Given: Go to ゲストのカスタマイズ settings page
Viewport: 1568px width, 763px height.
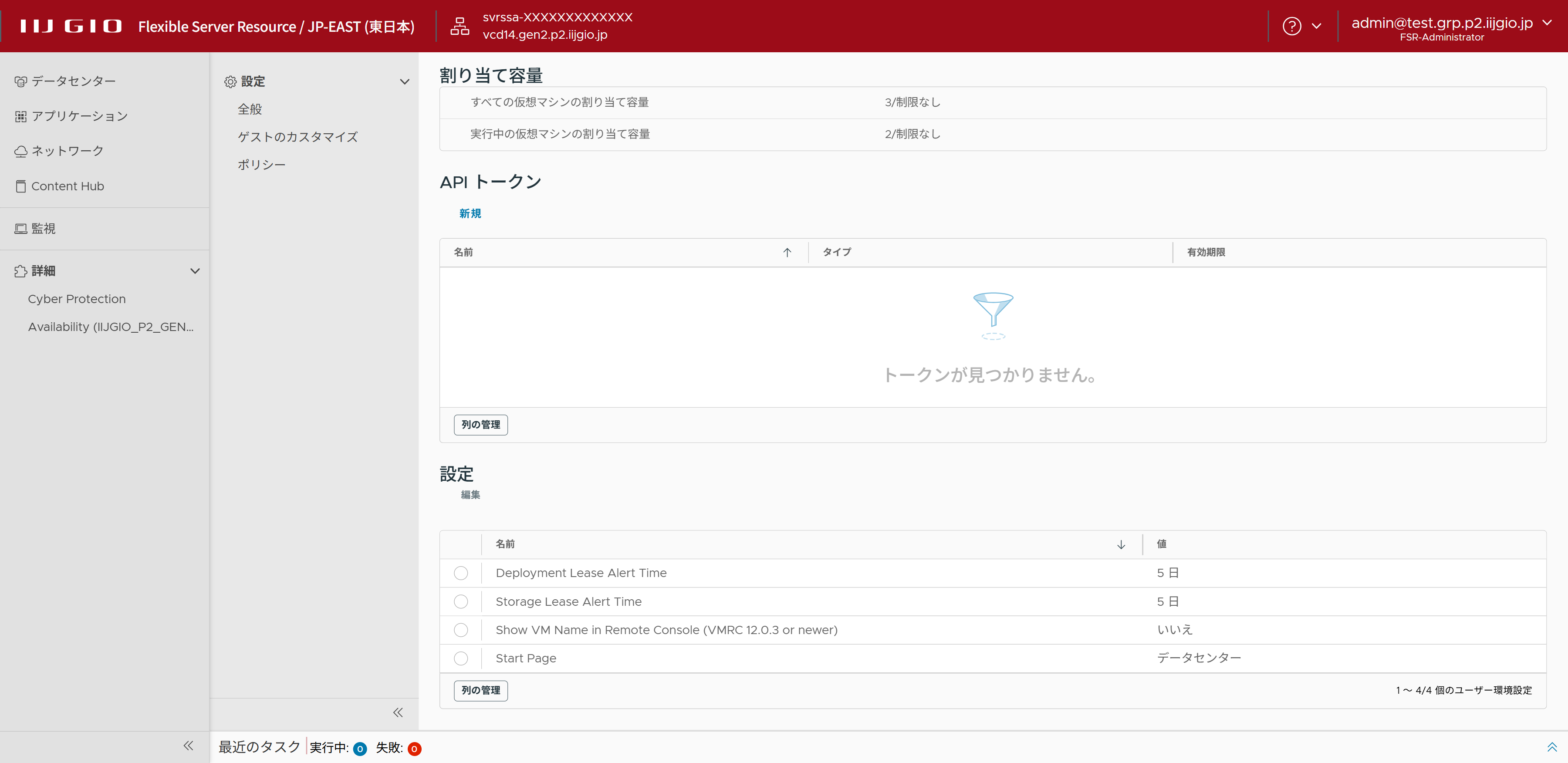Looking at the screenshot, I should click(x=297, y=137).
